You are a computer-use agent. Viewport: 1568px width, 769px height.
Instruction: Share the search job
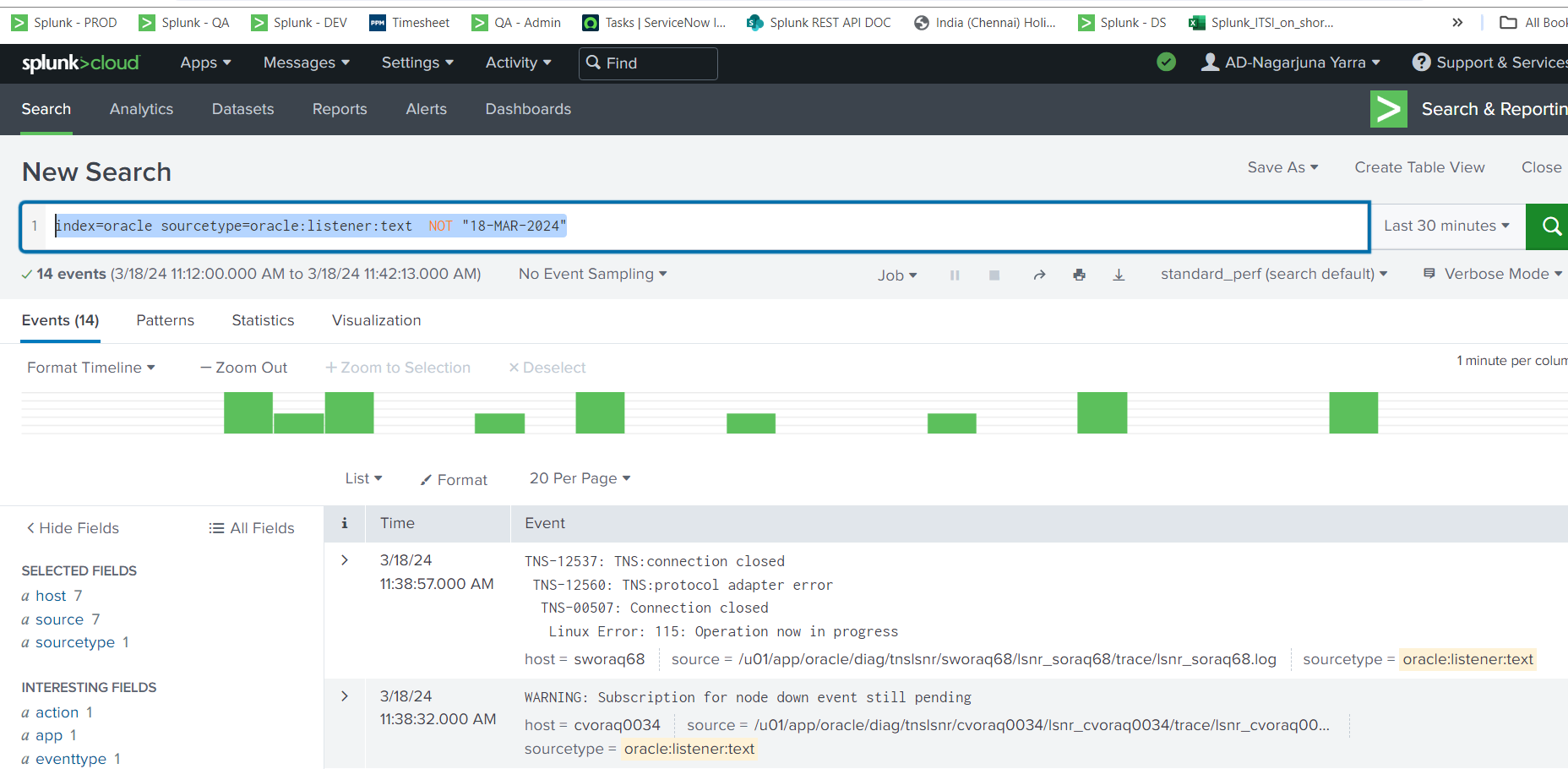coord(1039,275)
